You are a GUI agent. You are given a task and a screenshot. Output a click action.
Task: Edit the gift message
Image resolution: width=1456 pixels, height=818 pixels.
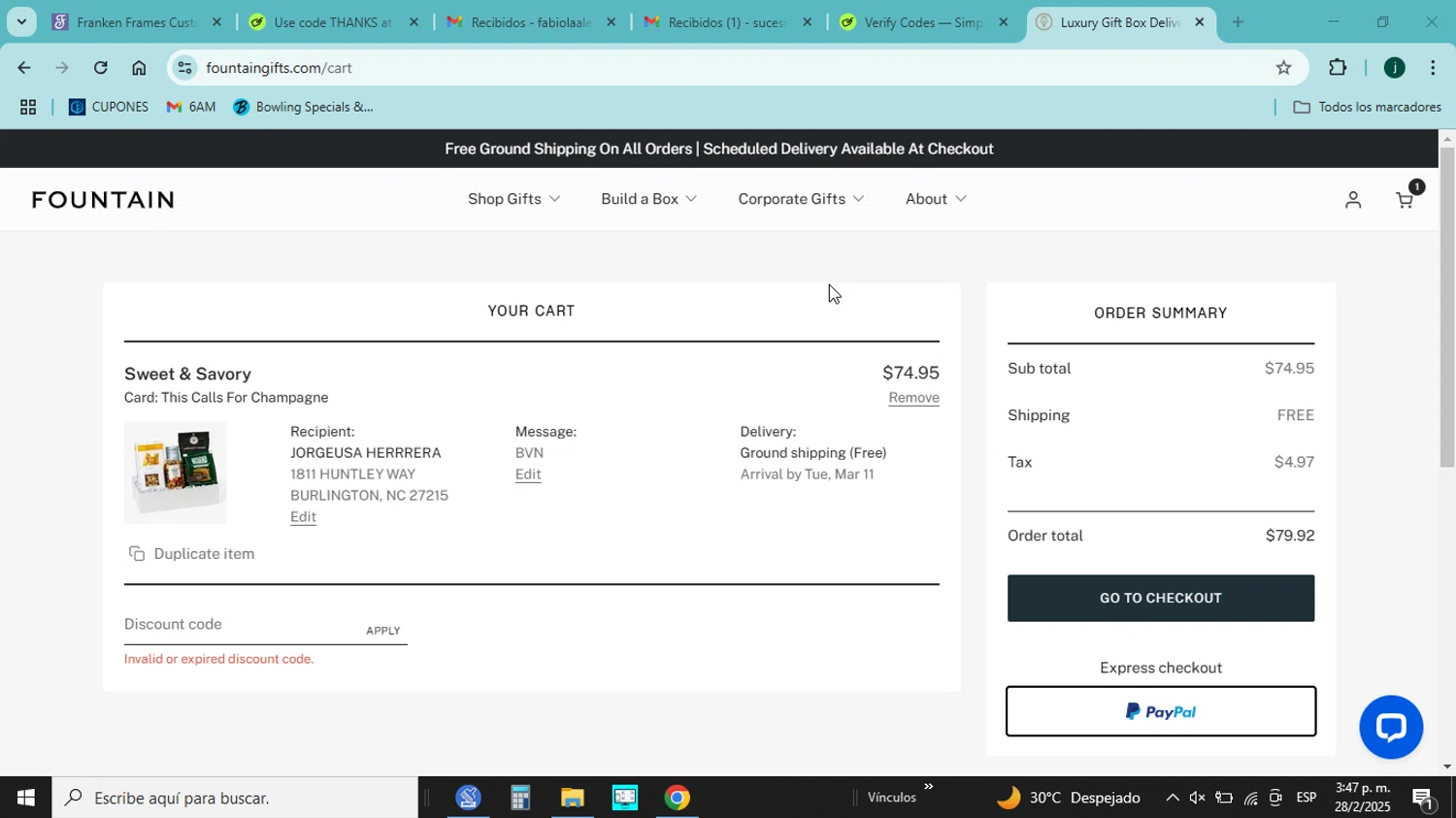pyautogui.click(x=528, y=474)
